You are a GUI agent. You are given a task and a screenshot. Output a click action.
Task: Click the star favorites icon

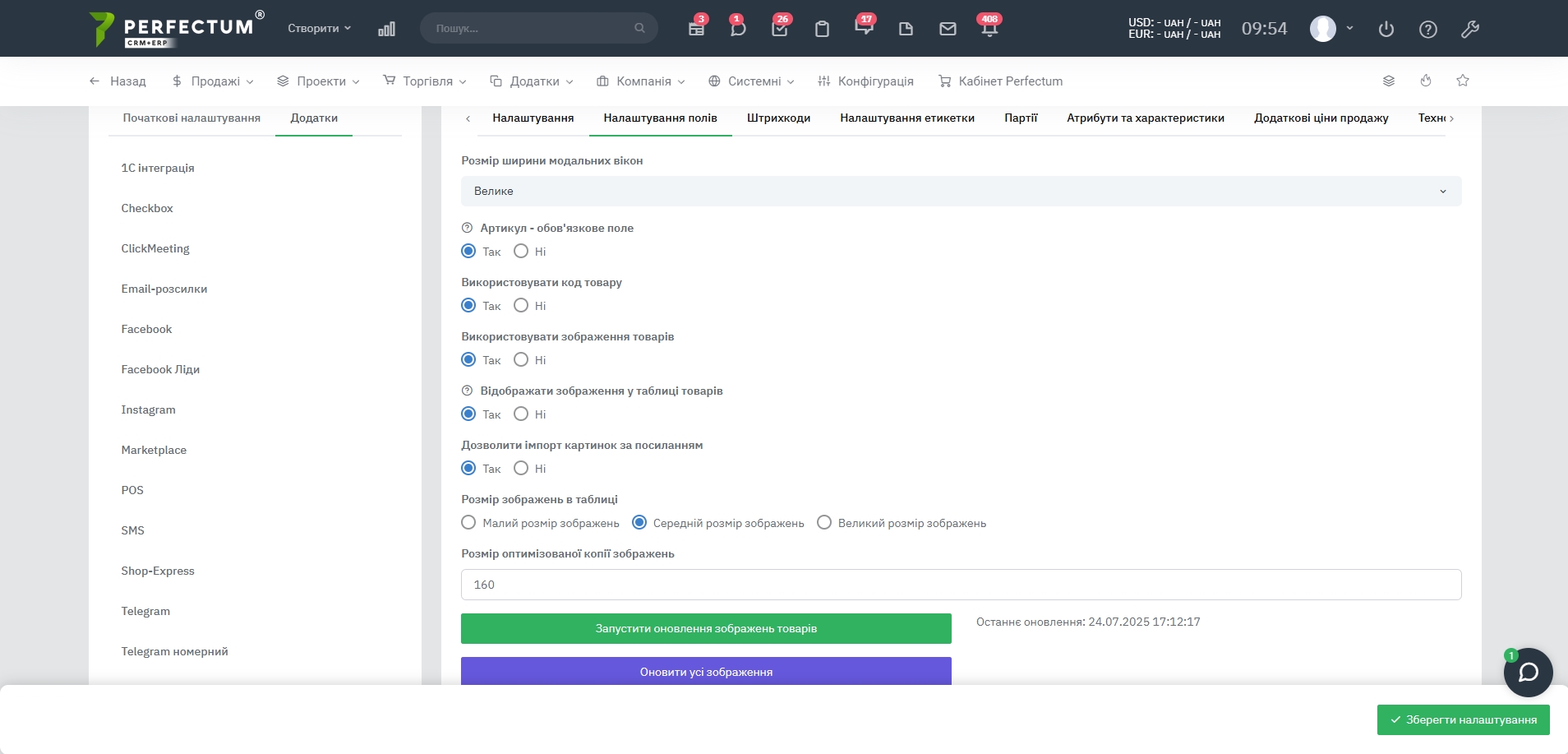[x=1463, y=81]
